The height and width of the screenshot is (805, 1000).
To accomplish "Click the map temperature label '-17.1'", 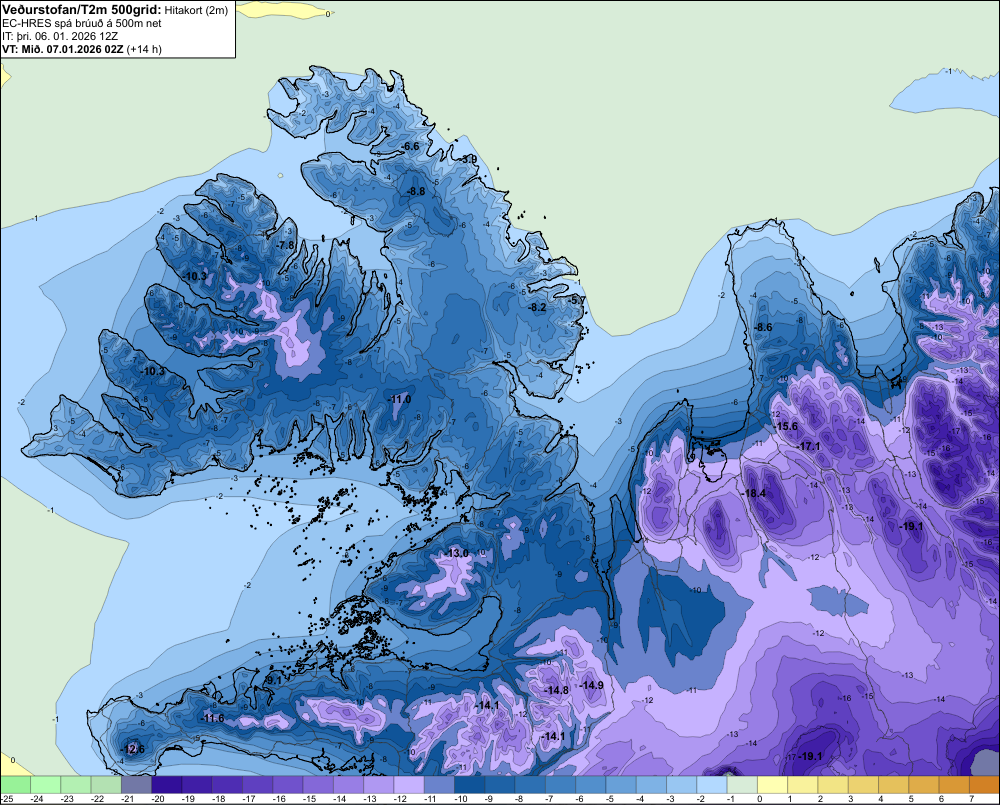I will click(x=809, y=446).
